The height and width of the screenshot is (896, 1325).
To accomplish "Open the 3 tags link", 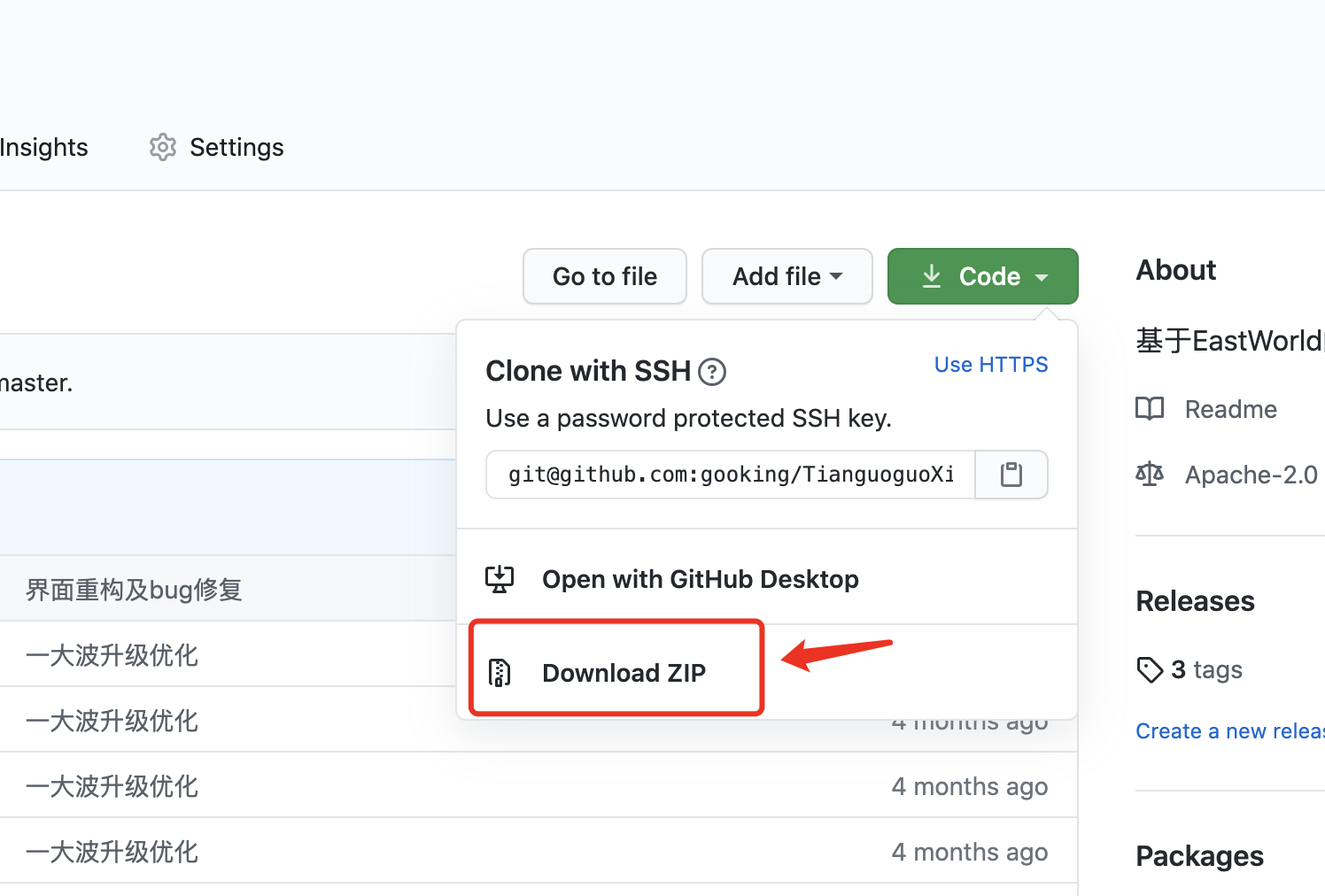I will pos(1206,670).
